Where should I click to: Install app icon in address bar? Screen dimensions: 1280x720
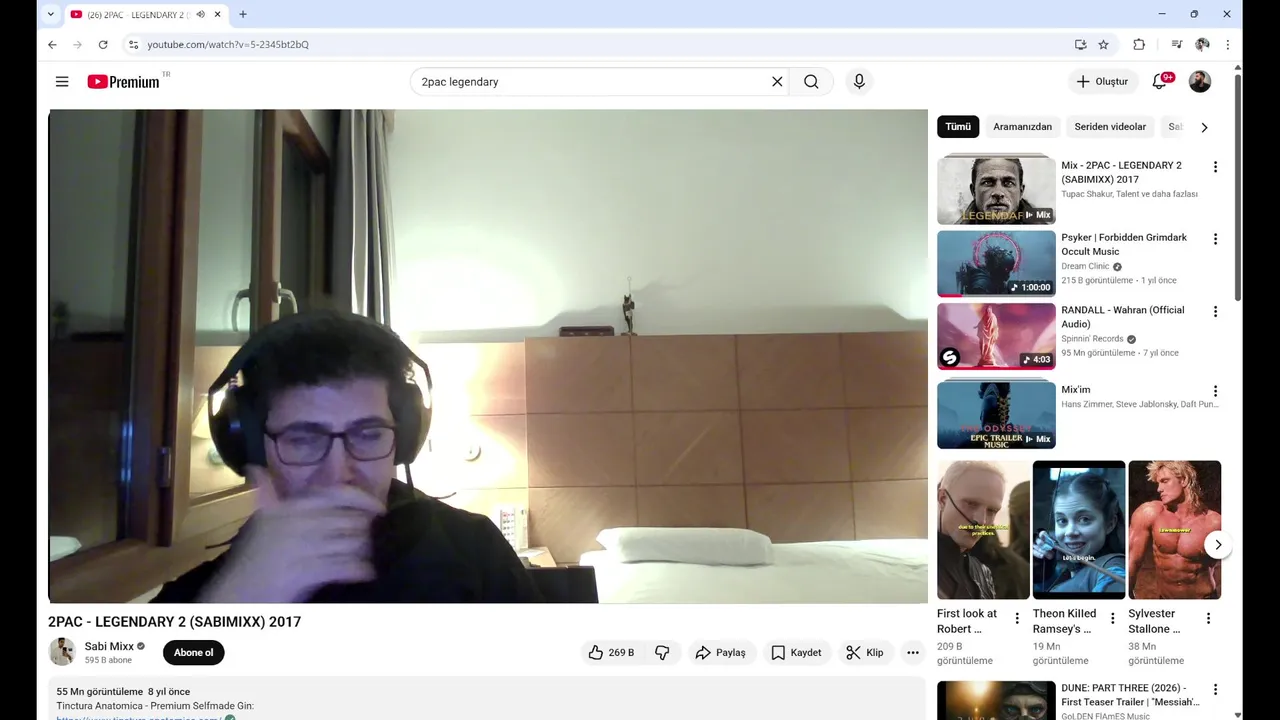1080,44
